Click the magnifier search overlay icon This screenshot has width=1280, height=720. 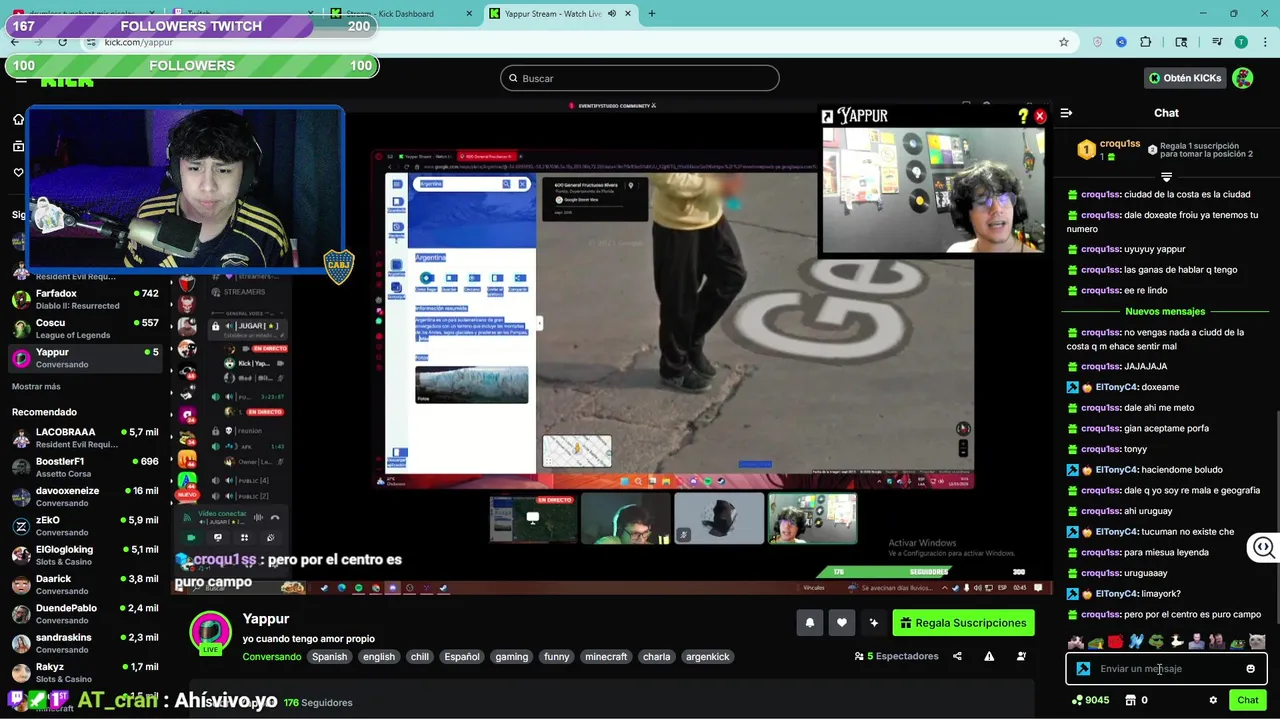pos(1264,547)
